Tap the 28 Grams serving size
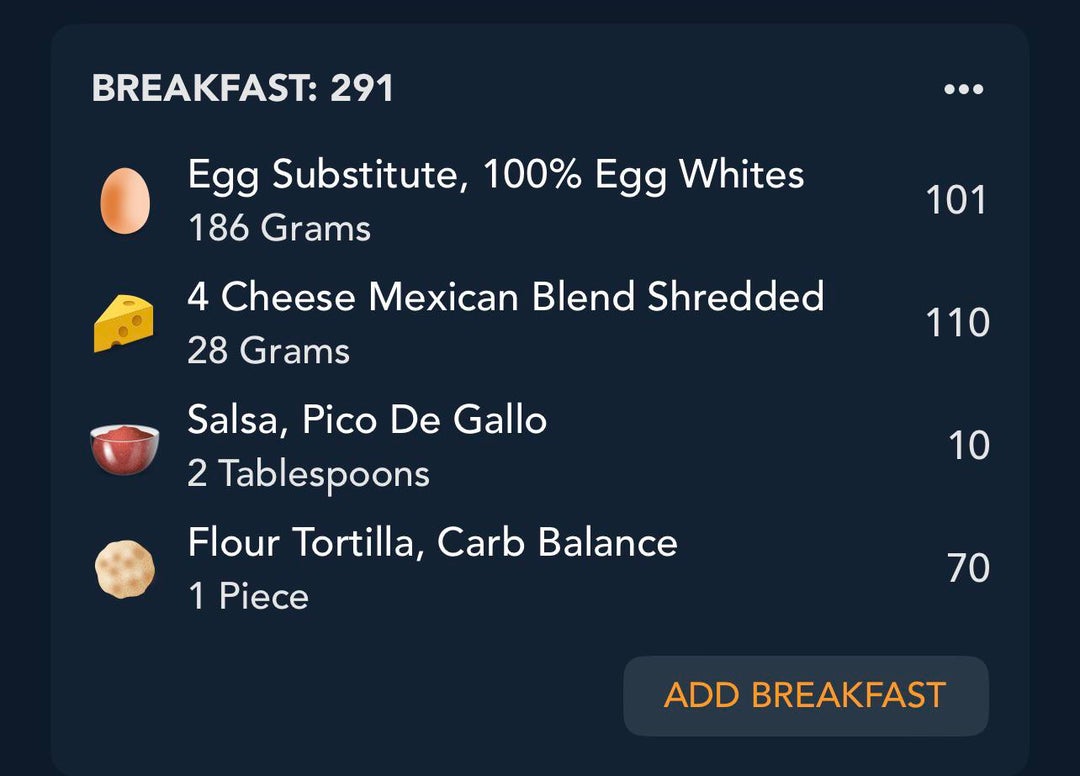The width and height of the screenshot is (1080, 776). coord(269,350)
